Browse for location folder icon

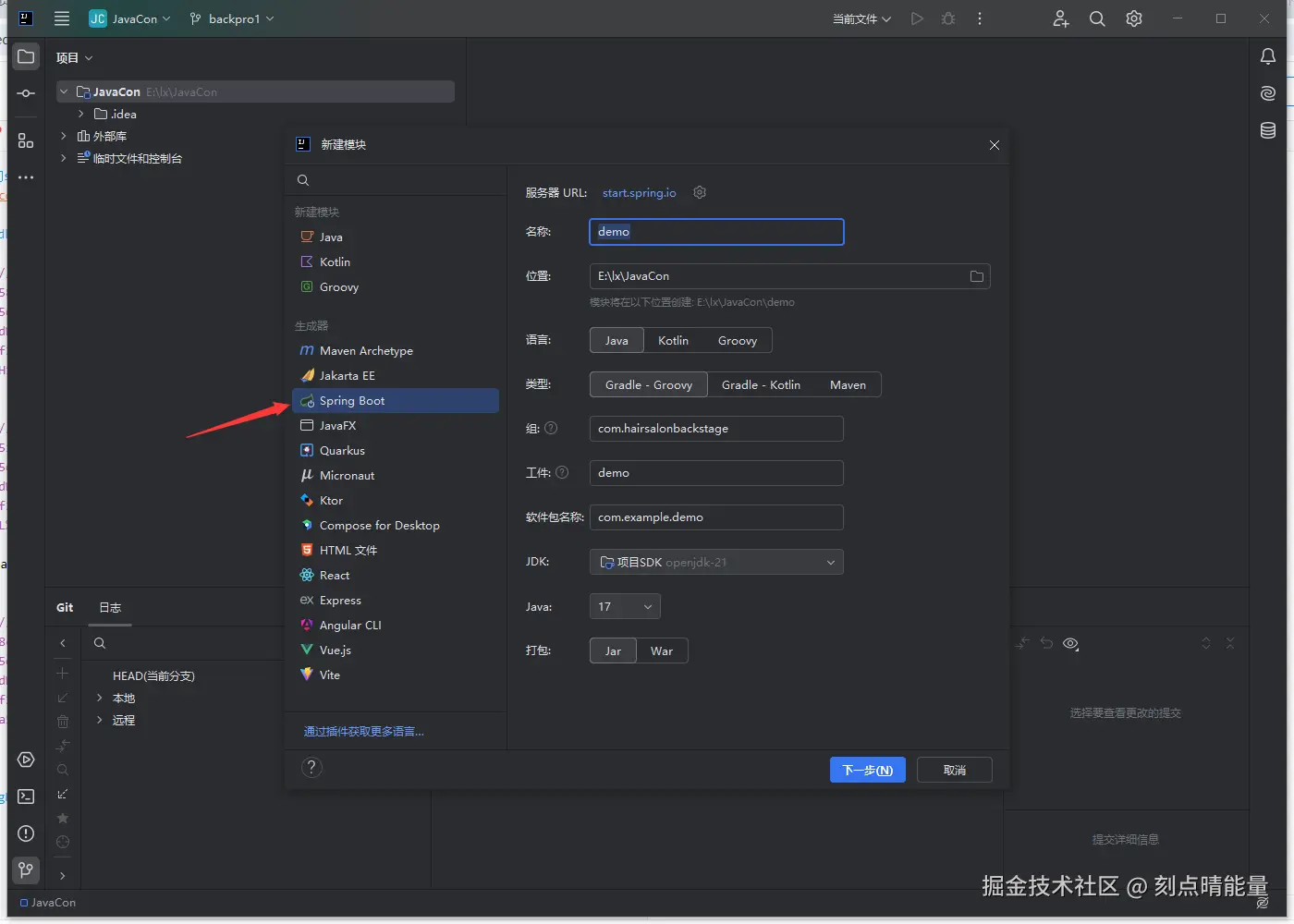point(977,276)
